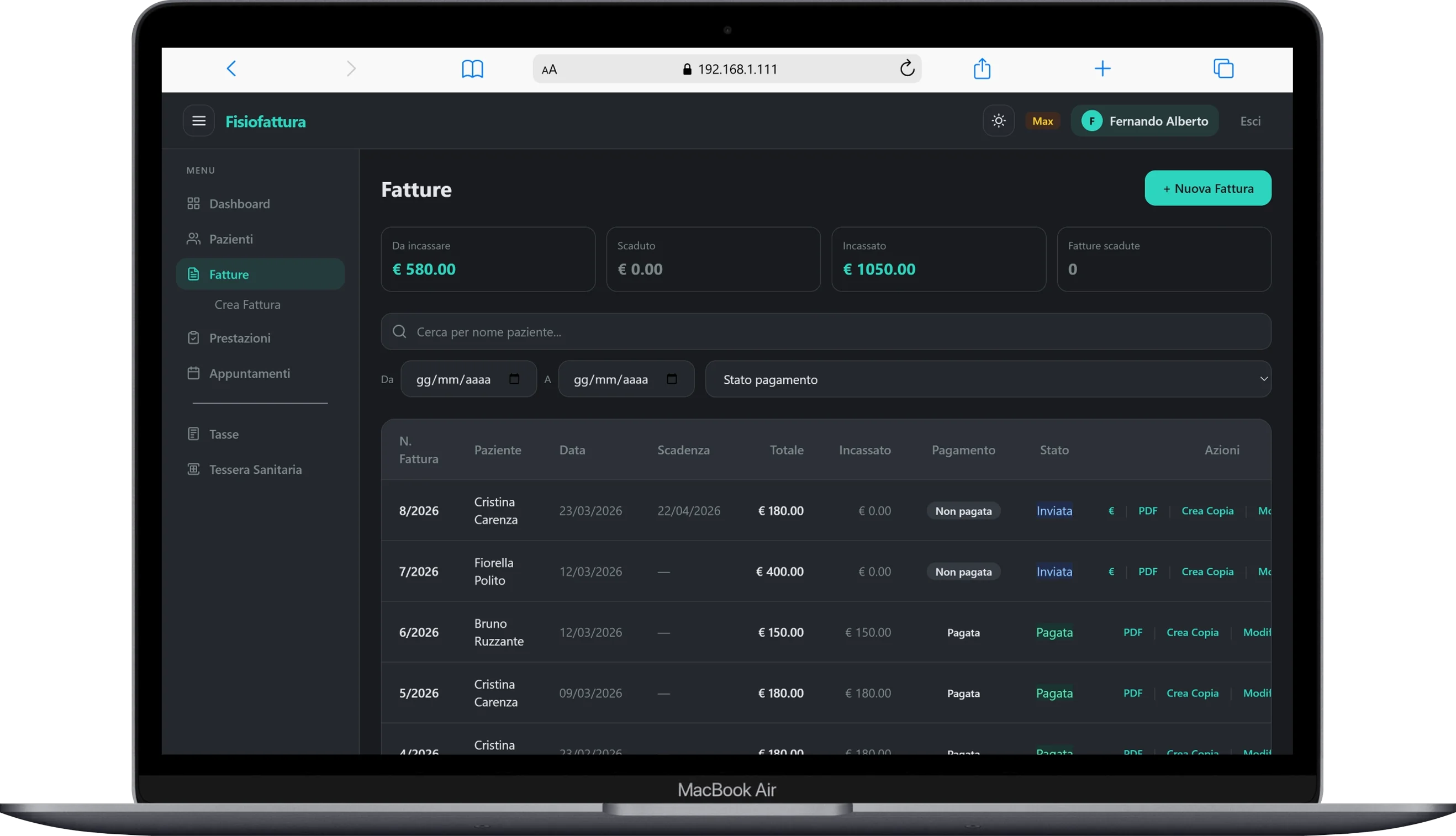Select the Dashboard grid icon in sidebar
1456x836 pixels.
[x=193, y=203]
